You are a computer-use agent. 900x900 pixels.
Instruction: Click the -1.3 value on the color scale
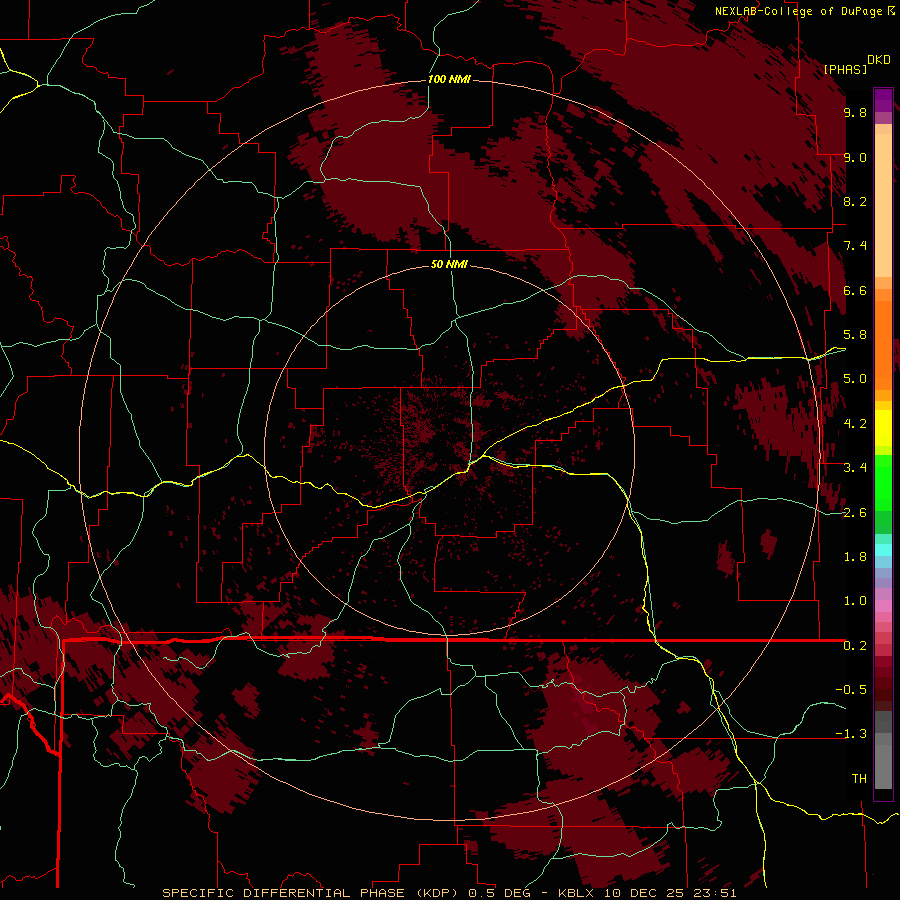click(851, 734)
